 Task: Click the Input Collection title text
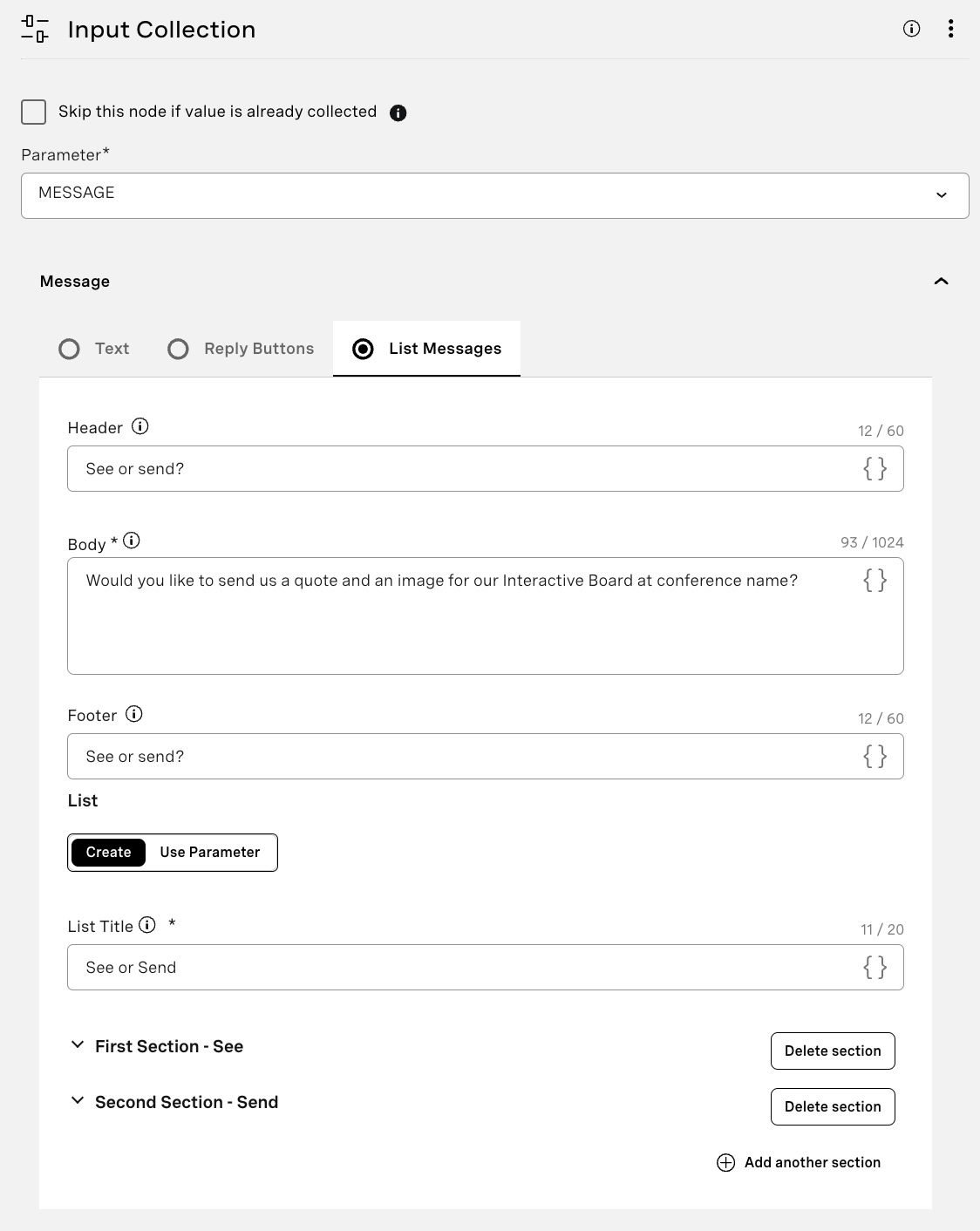[161, 30]
